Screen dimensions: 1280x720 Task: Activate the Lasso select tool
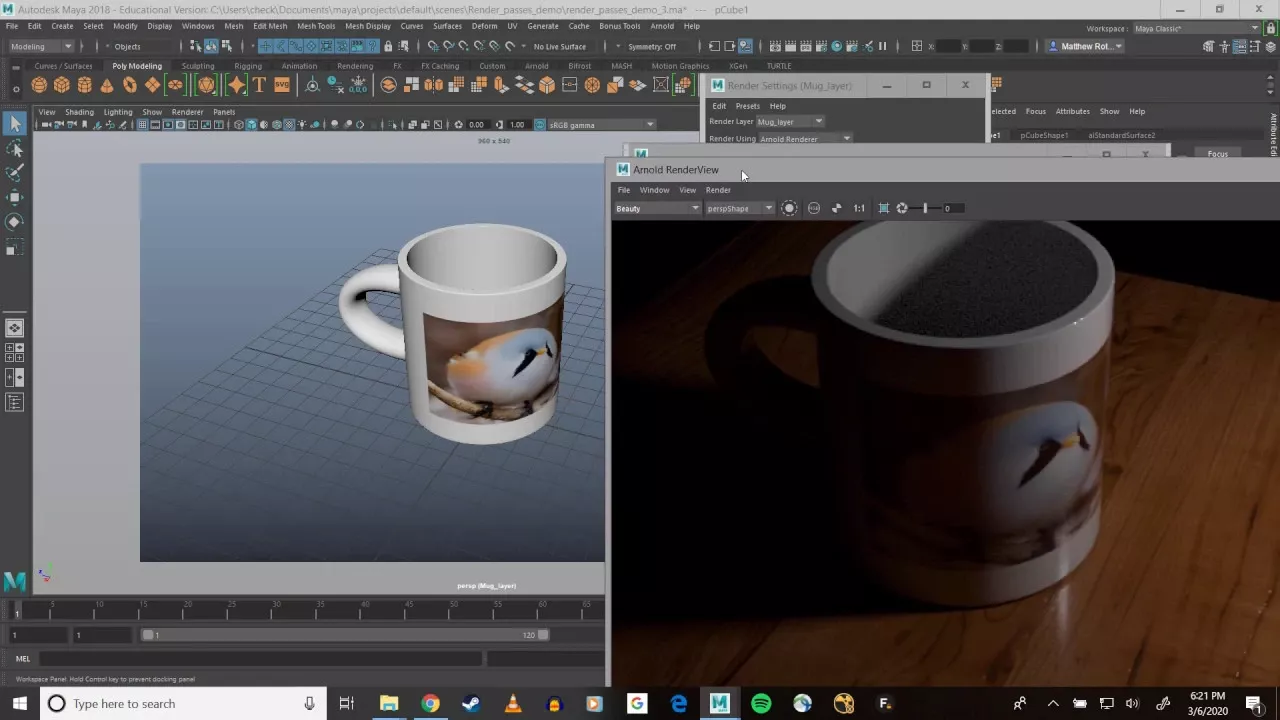(15, 148)
